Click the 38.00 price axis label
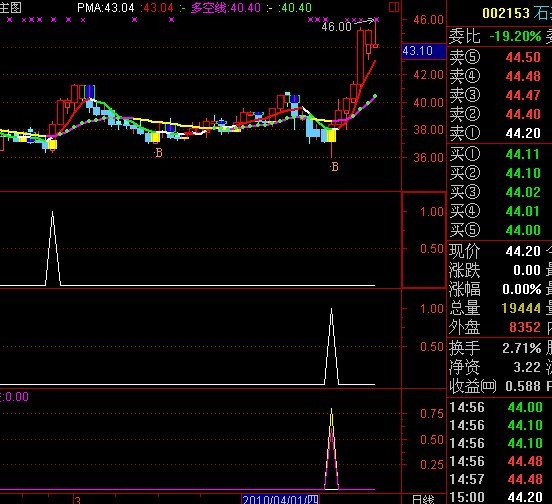 (428, 130)
